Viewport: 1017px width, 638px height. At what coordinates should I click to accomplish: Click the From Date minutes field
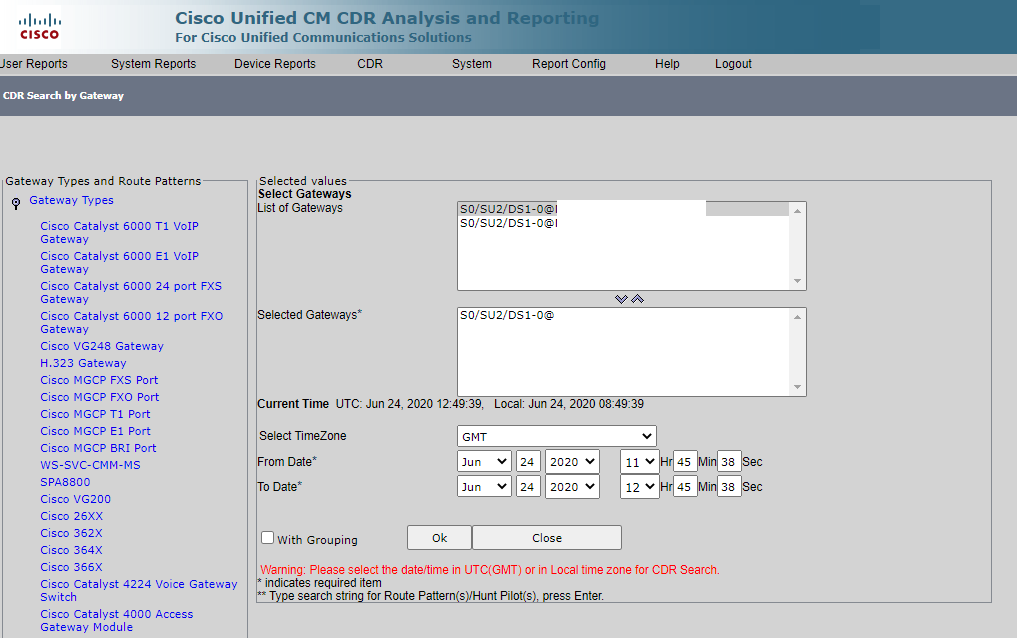685,461
